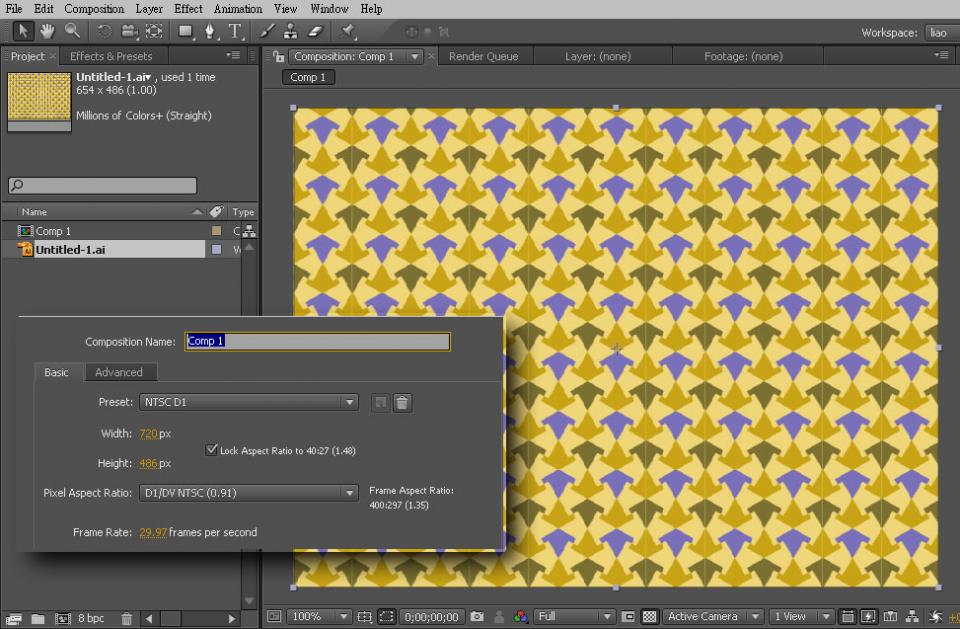This screenshot has width=960, height=629.
Task: Open the Preset NTSC D1 dropdown
Action: [248, 403]
